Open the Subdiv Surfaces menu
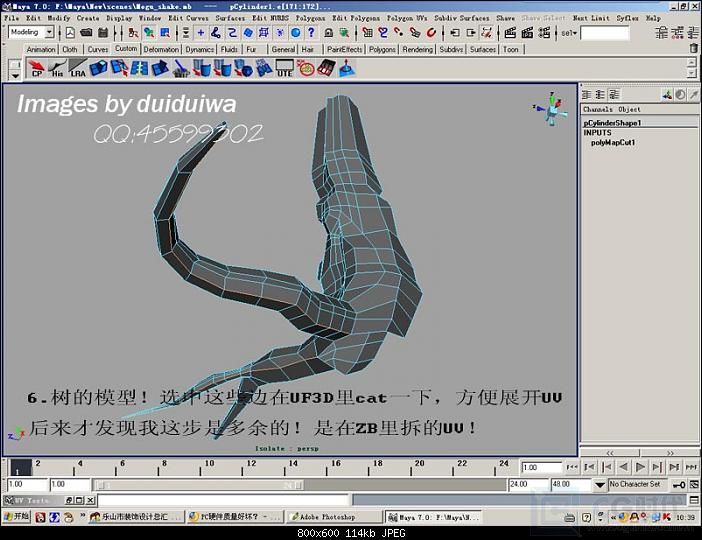Image resolution: width=702 pixels, height=540 pixels. [x=462, y=18]
